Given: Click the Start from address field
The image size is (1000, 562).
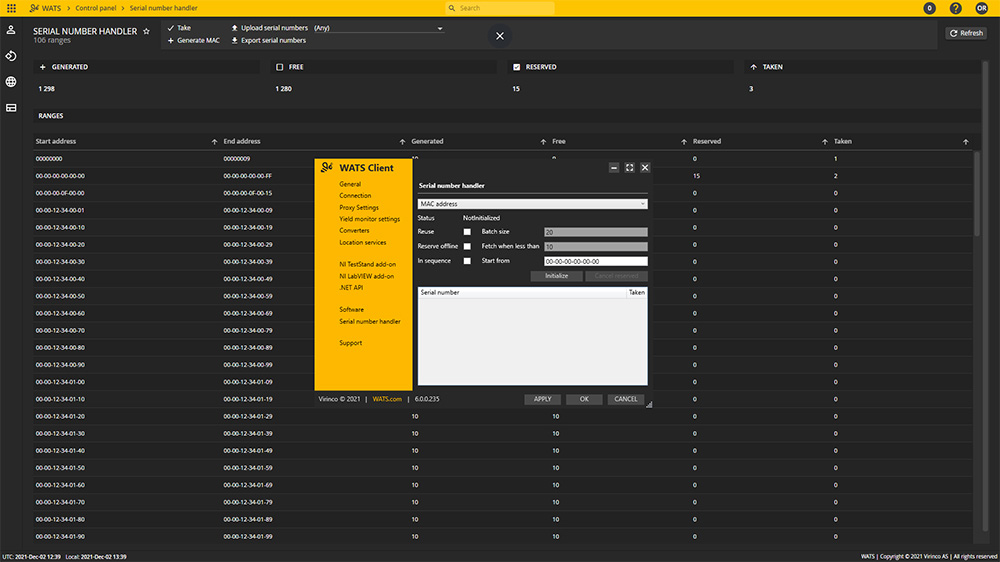Looking at the screenshot, I should pos(594,261).
